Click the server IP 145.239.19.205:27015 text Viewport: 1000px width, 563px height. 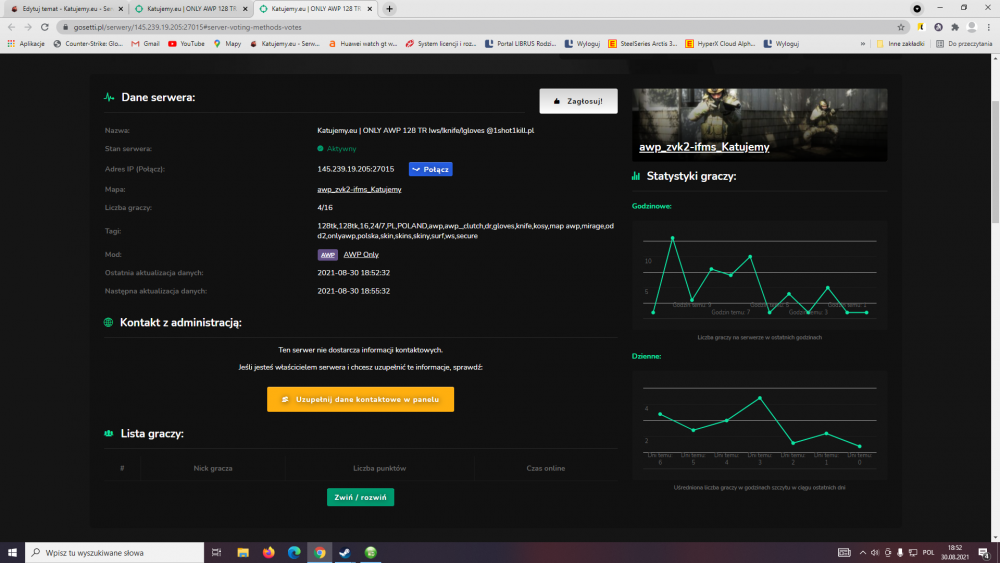point(356,169)
